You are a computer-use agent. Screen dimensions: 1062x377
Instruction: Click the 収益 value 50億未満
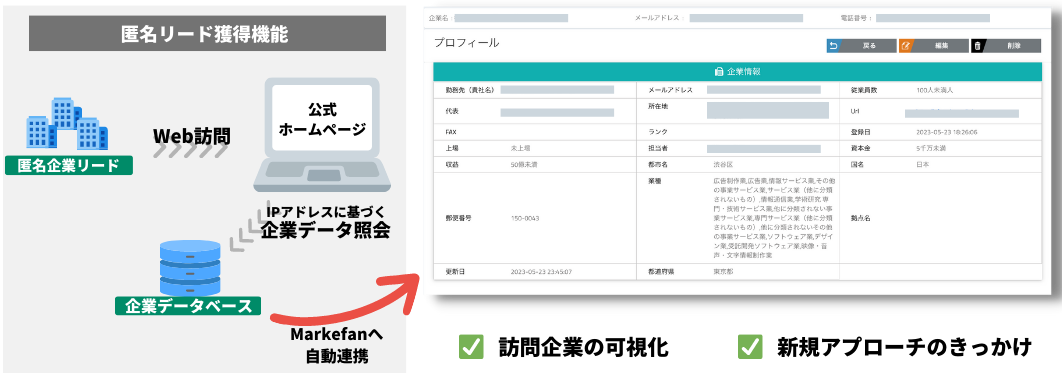(x=525, y=164)
